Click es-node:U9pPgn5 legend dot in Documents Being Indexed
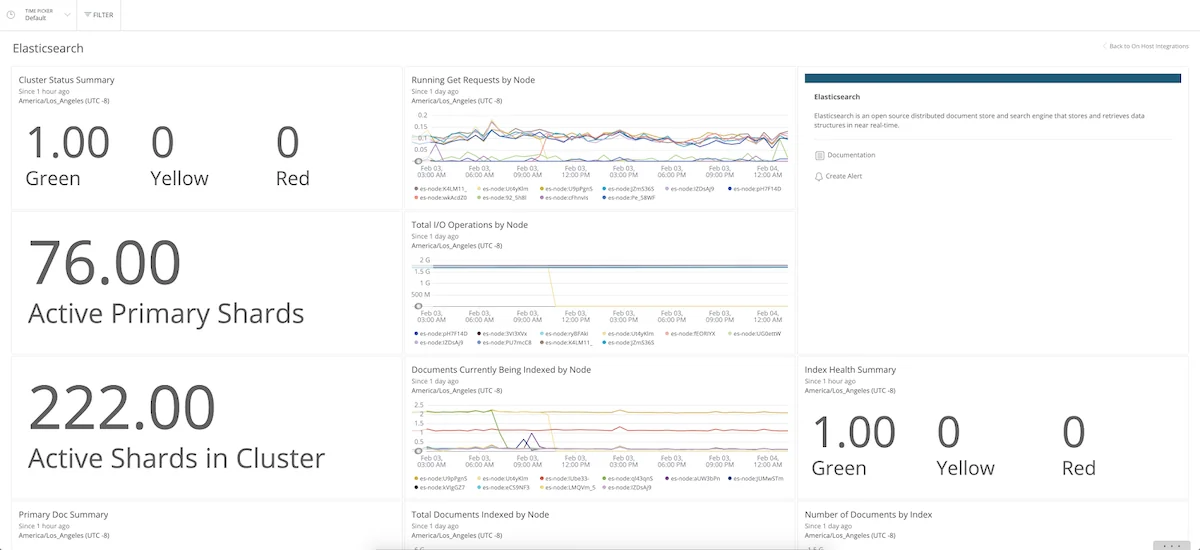1200x550 pixels. click(x=415, y=478)
